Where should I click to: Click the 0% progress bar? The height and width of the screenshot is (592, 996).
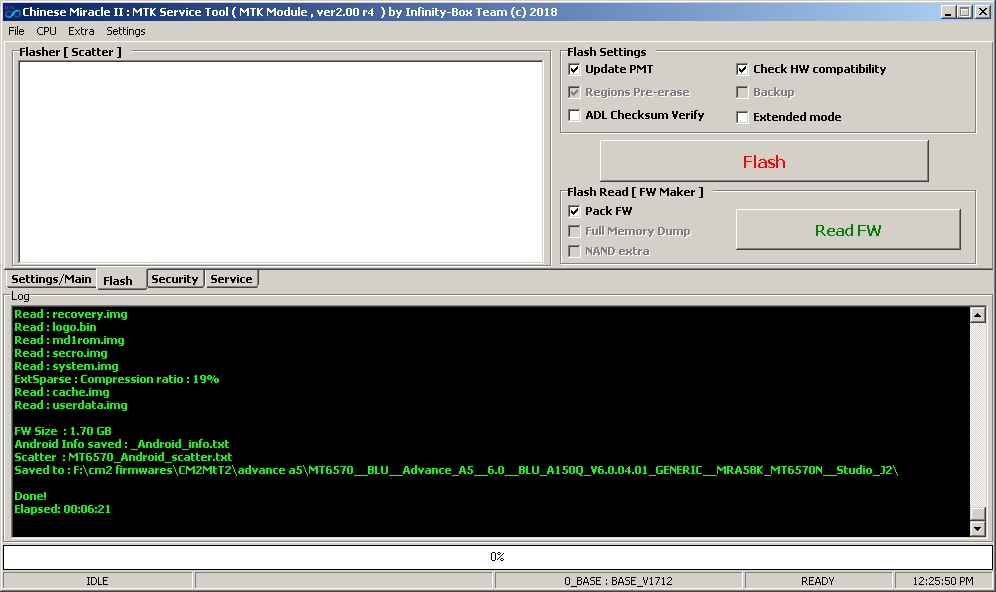click(x=497, y=557)
